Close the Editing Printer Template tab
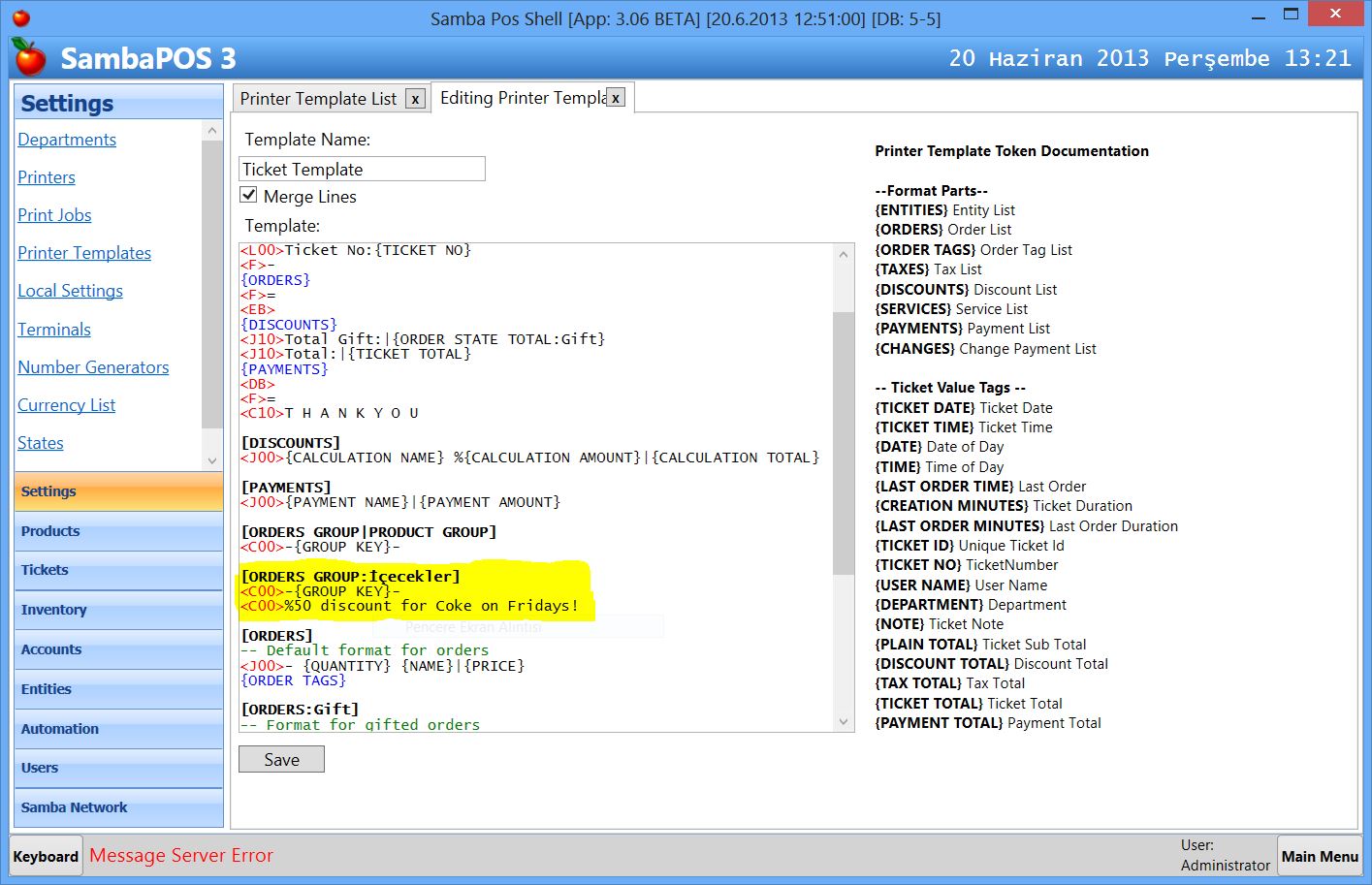The width and height of the screenshot is (1372, 885). click(616, 98)
